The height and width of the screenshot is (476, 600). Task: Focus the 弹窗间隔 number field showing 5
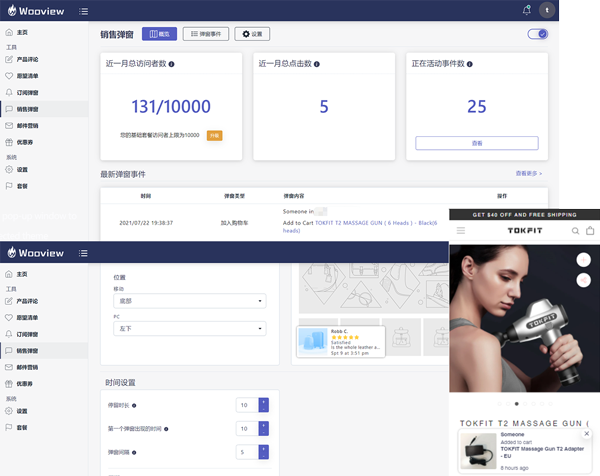coord(248,452)
